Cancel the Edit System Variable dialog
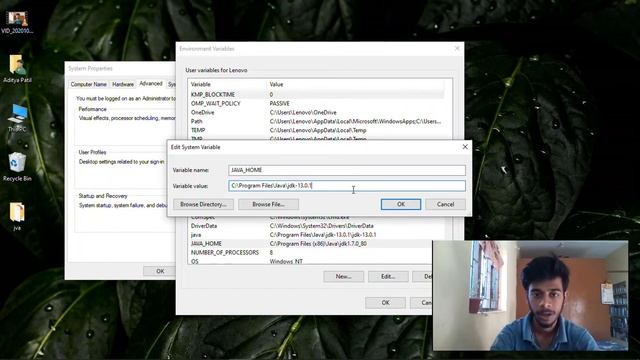The image size is (640, 360). point(445,204)
